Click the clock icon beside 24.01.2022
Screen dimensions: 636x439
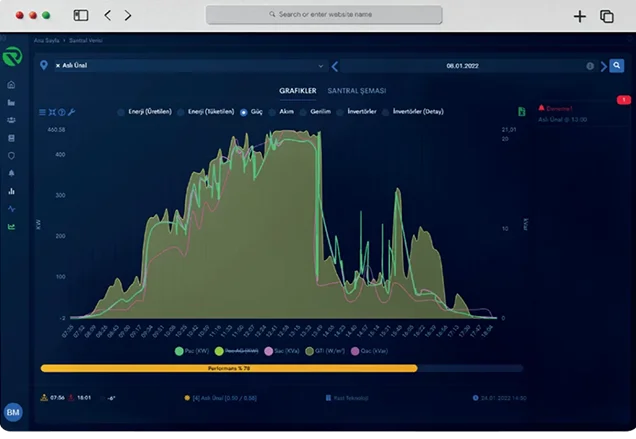(x=475, y=398)
